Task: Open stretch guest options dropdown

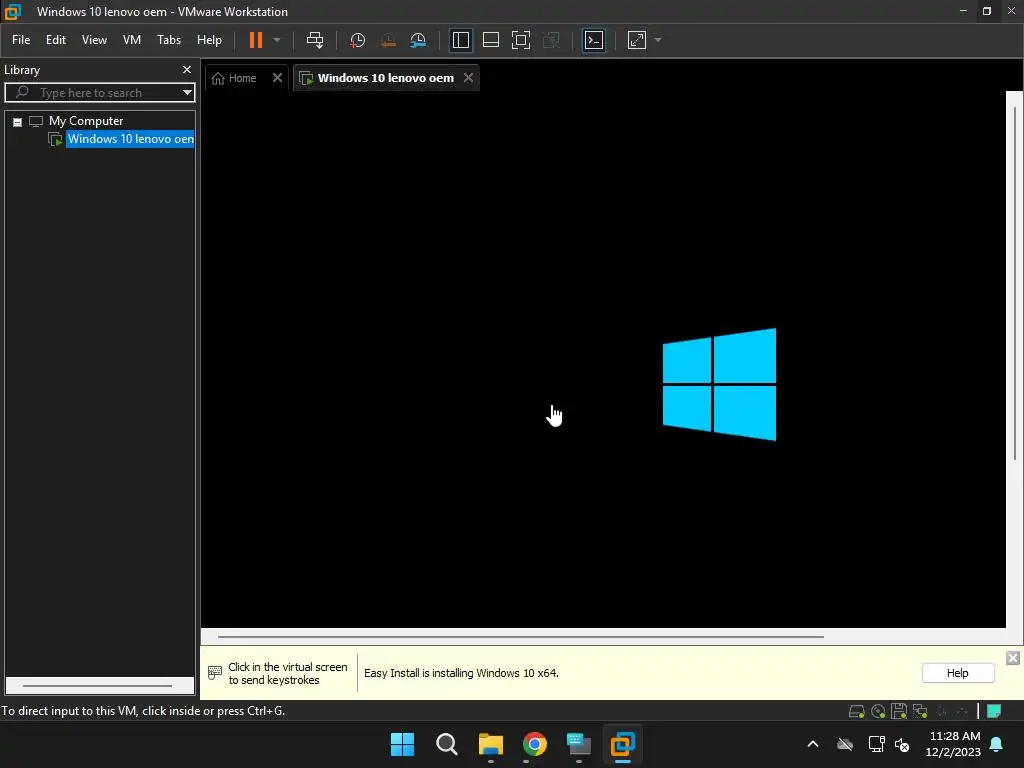Action: click(658, 40)
